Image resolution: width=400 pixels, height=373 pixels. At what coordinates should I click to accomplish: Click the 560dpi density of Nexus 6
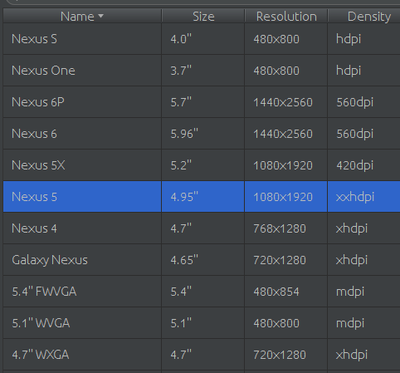(364, 134)
